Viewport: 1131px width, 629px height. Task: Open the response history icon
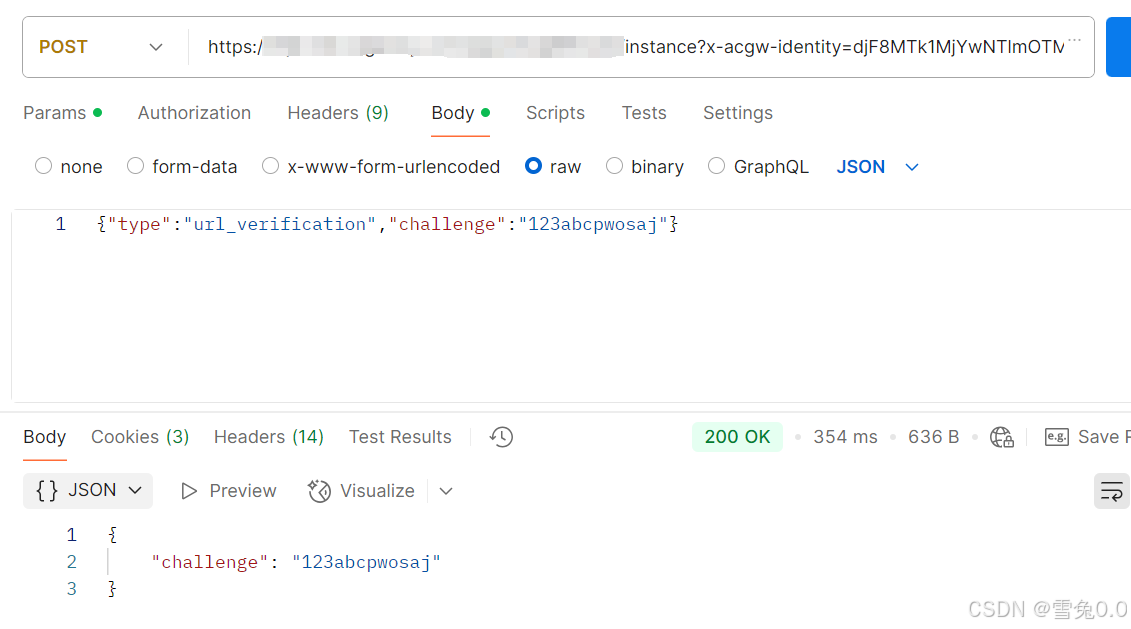pyautogui.click(x=501, y=437)
